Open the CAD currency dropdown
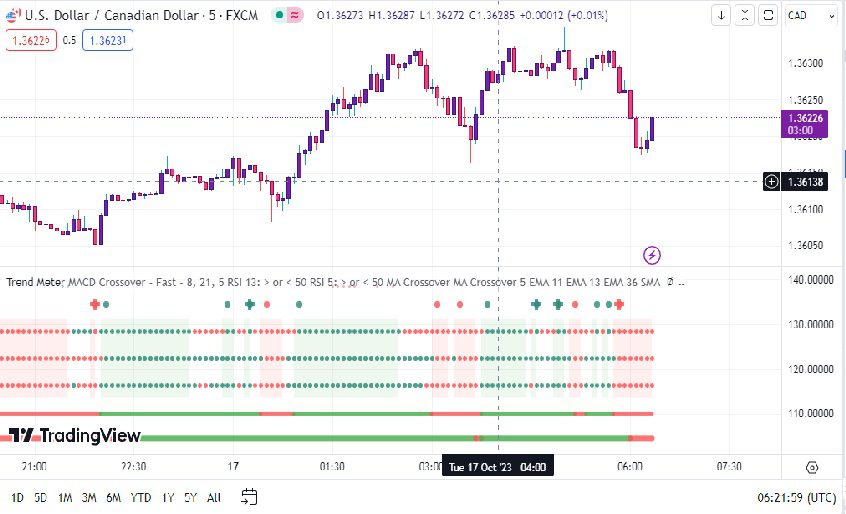The width and height of the screenshot is (846, 514). (x=811, y=16)
